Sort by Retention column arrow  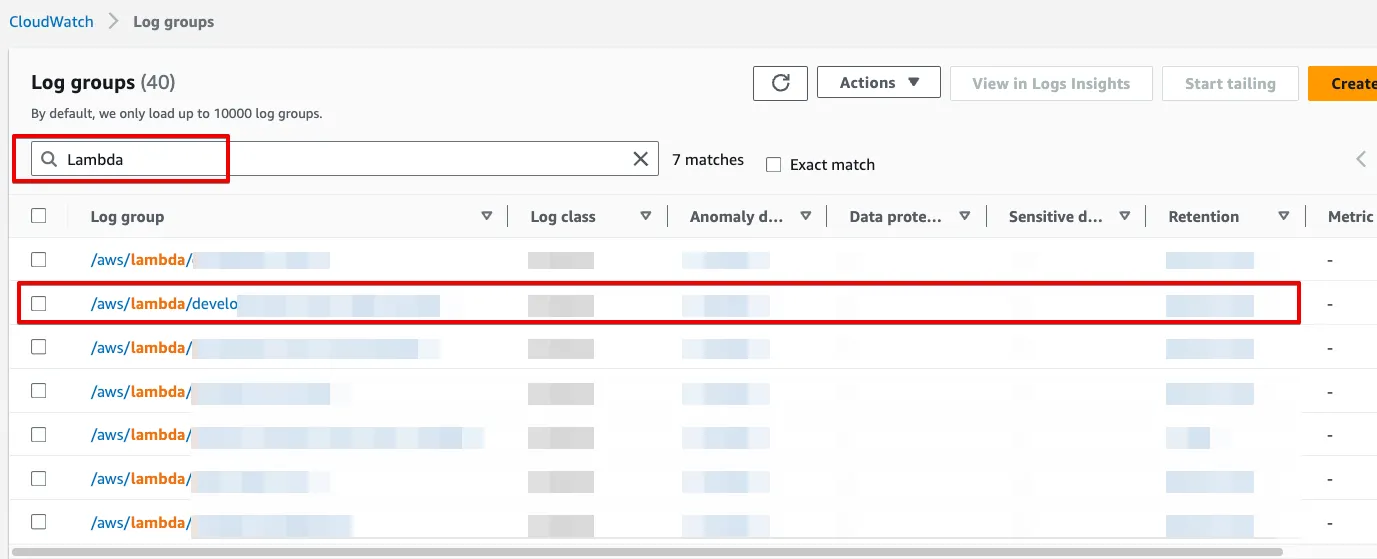point(1284,216)
